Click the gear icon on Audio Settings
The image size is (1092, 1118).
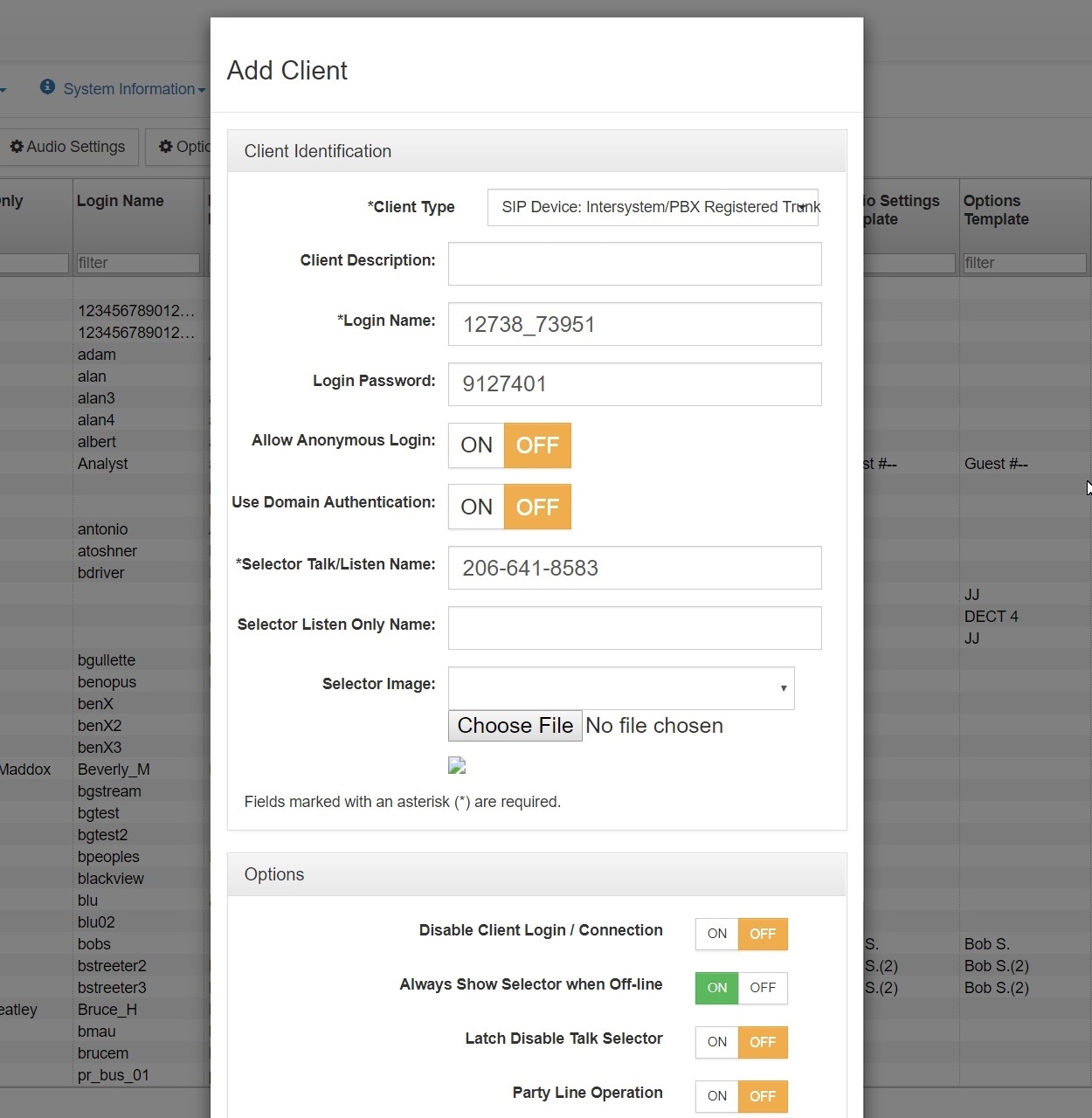17,147
